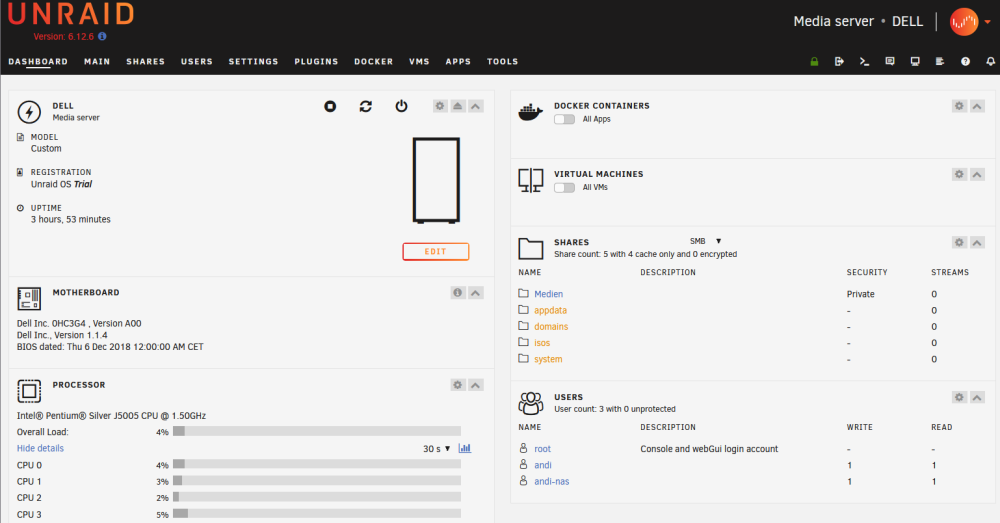1000x523 pixels.
Task: Collapse the Shares panel
Action: point(977,242)
